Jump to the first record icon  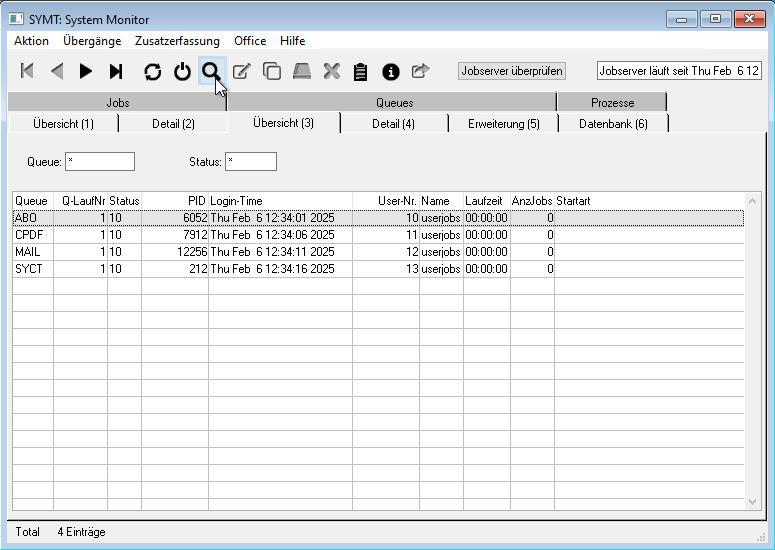coord(27,71)
